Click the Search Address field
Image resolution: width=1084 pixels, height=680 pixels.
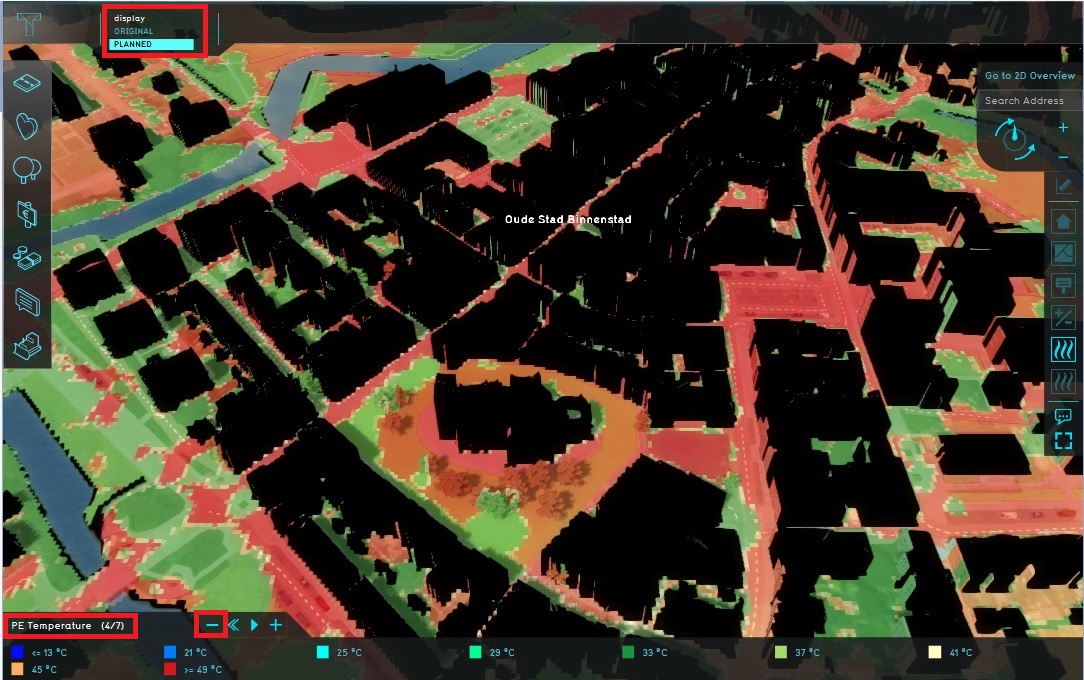tap(1028, 101)
